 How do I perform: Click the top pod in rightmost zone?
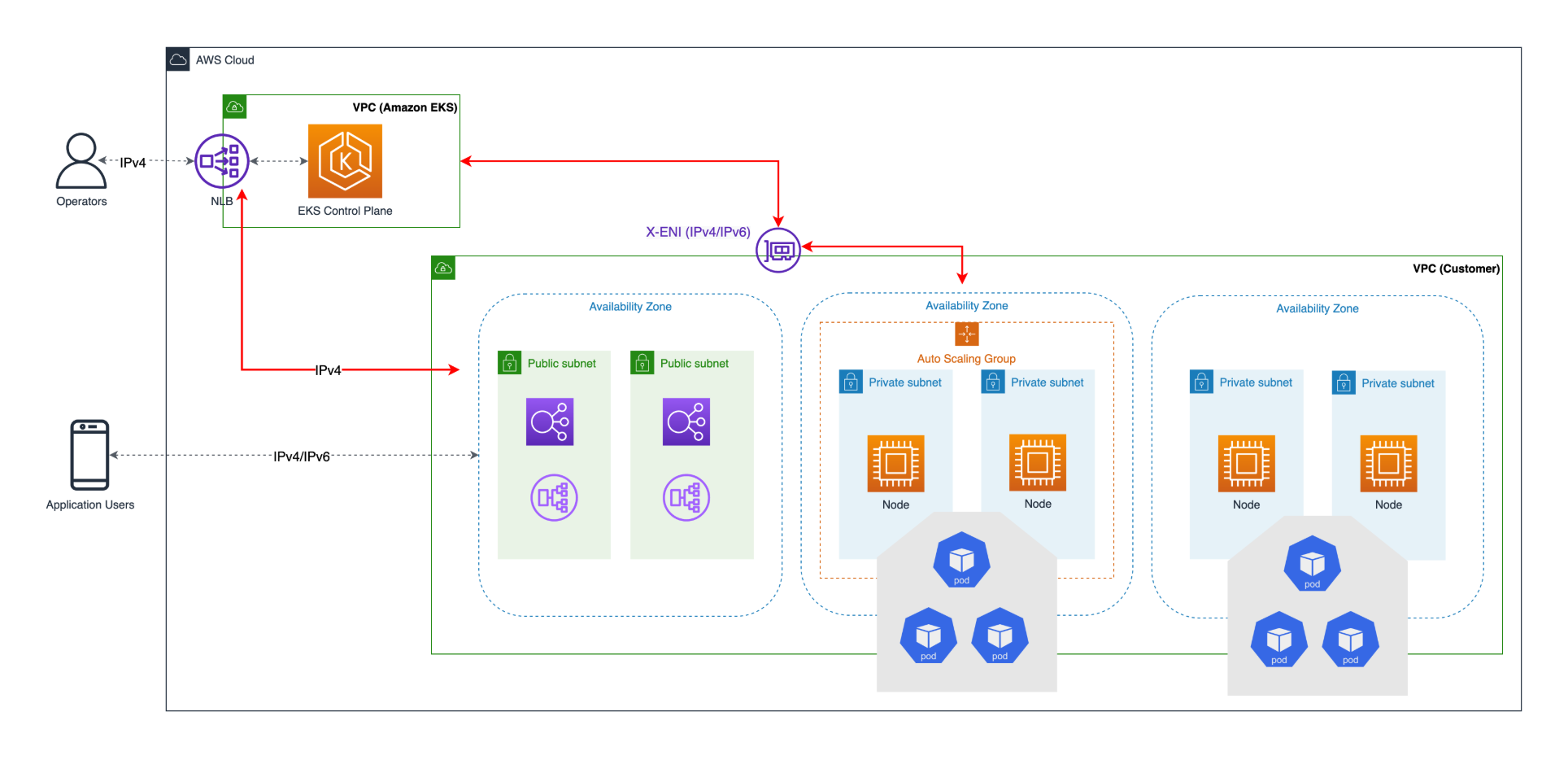(1312, 563)
